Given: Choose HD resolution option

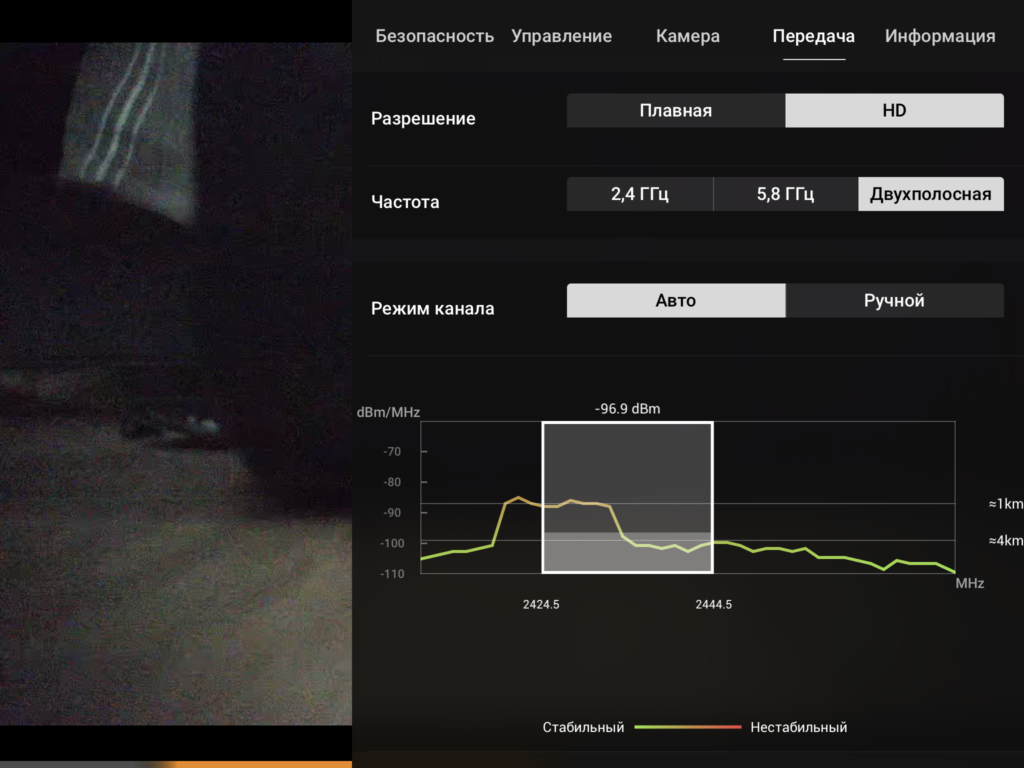Looking at the screenshot, I should point(894,111).
